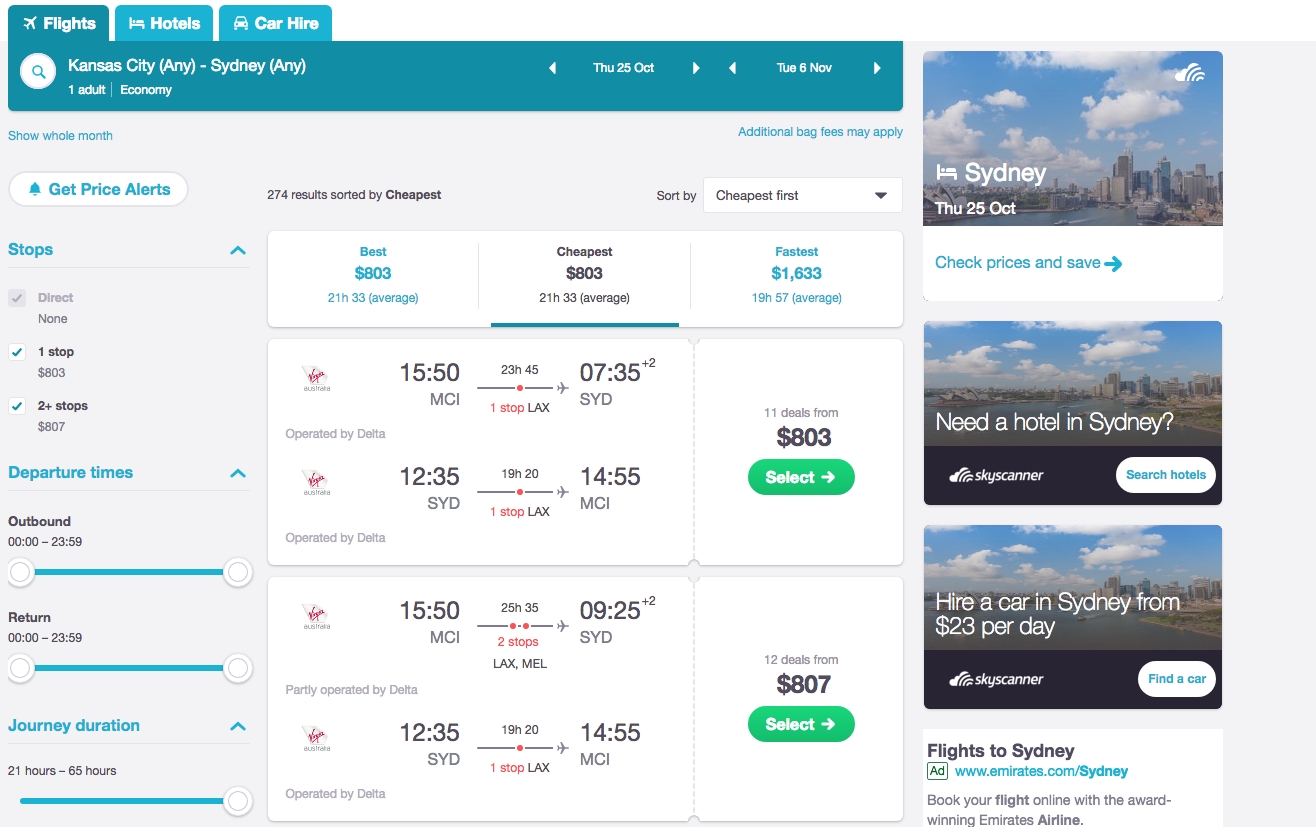Click the magnifier search icon beside Kansas City
Viewport: 1316px width, 827px height.
pos(38,72)
